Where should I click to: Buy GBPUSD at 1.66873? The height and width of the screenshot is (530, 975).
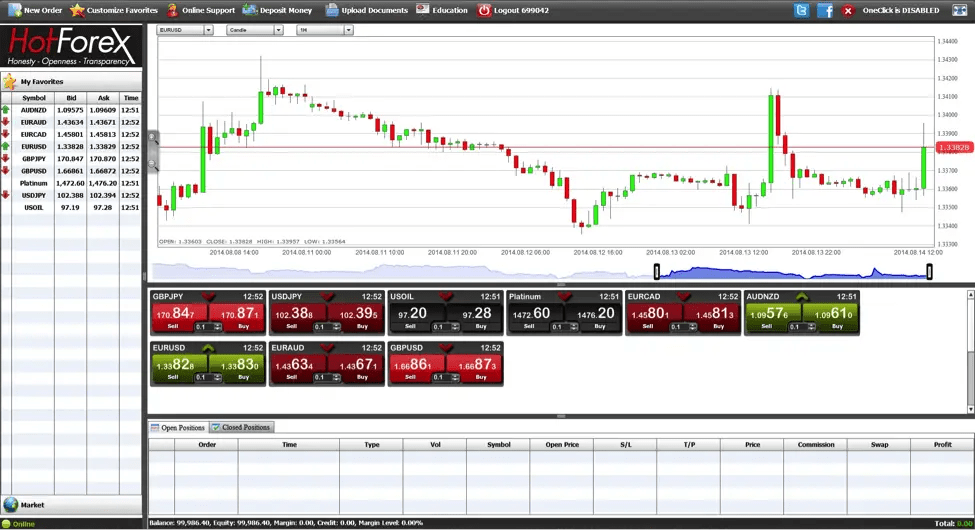(x=474, y=368)
